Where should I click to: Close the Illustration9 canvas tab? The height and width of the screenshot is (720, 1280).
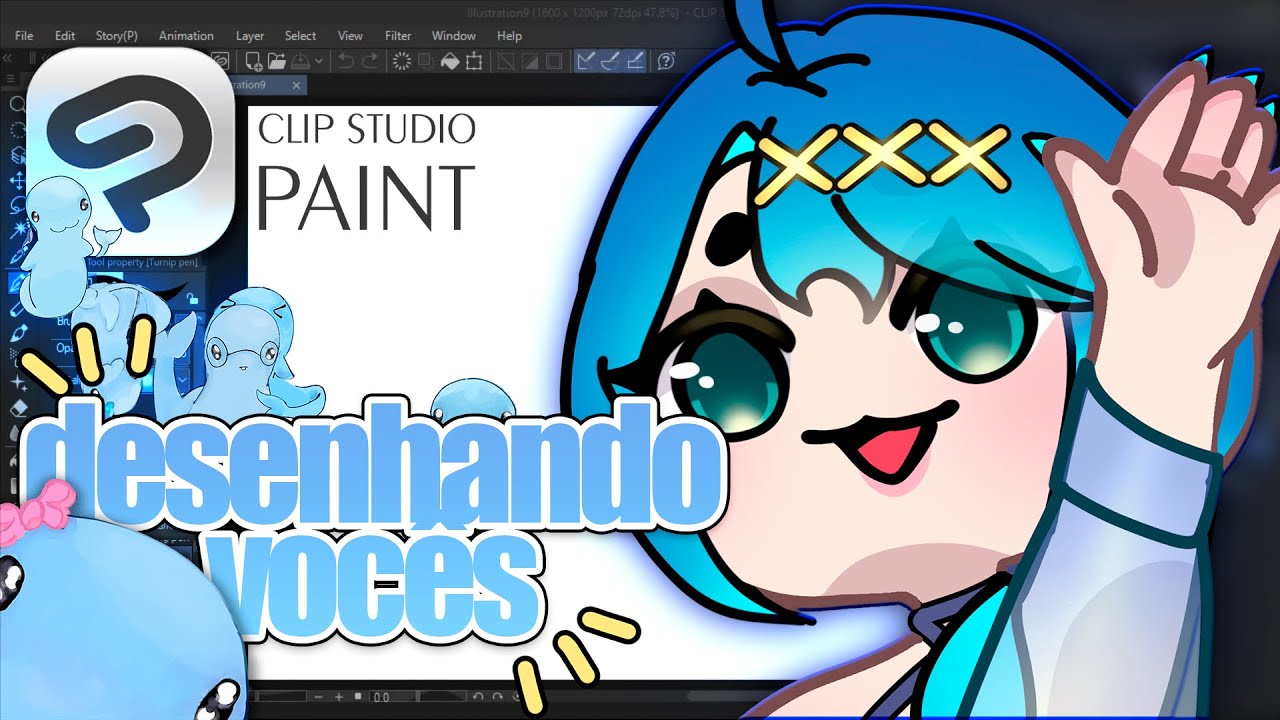(x=297, y=86)
